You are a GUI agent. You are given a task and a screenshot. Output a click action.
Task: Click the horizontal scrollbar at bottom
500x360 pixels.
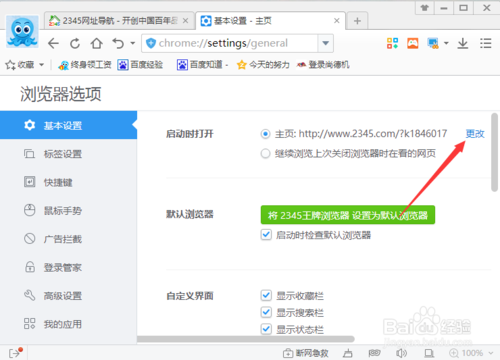click(x=246, y=339)
